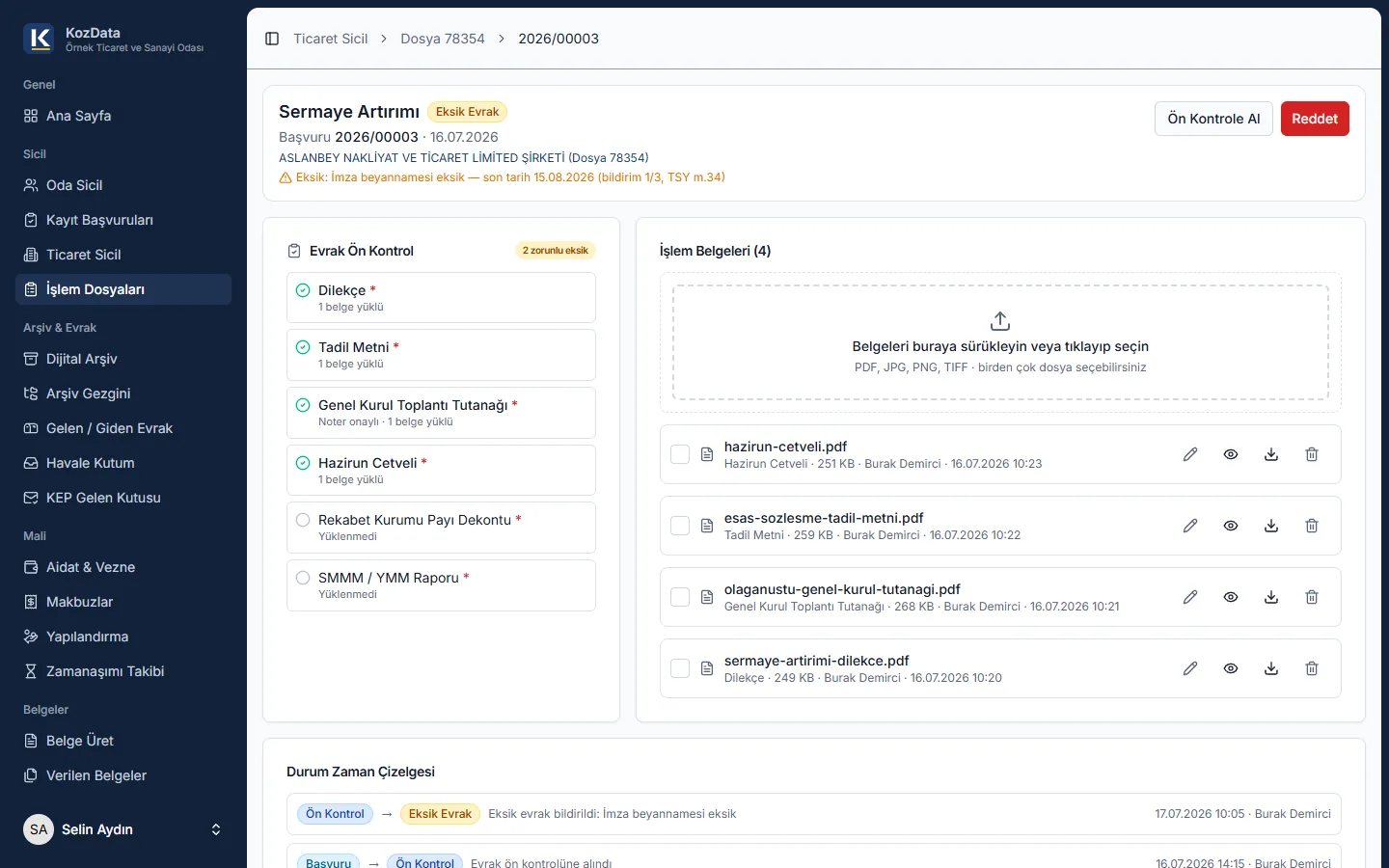This screenshot has height=868, width=1389.
Task: Open Genel Kurul Toplantı Tutanağı item
Action: coord(441,413)
